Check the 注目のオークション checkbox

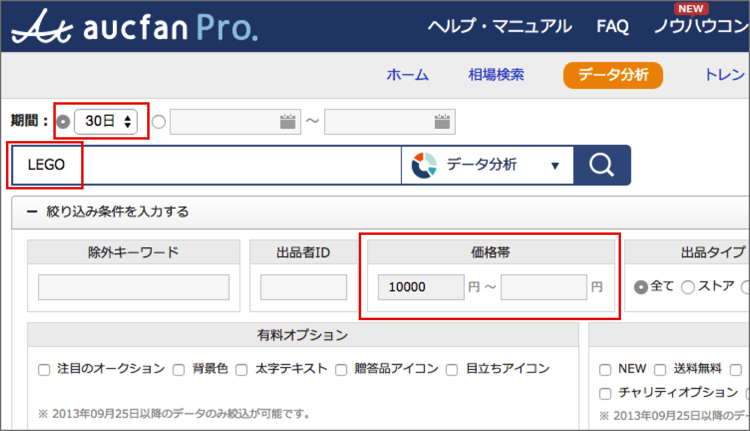click(x=44, y=369)
